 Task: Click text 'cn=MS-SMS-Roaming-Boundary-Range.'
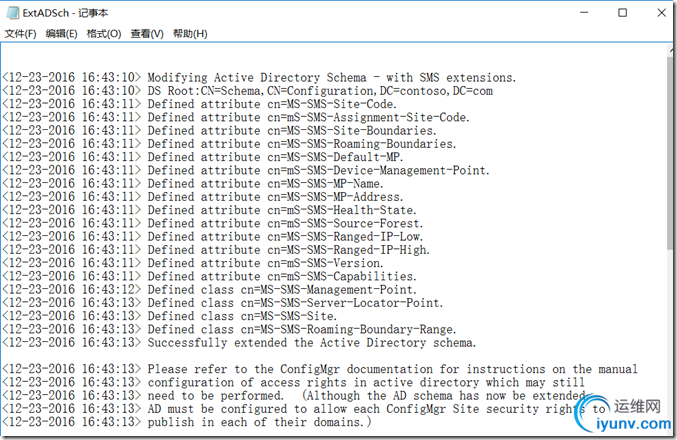pos(348,329)
